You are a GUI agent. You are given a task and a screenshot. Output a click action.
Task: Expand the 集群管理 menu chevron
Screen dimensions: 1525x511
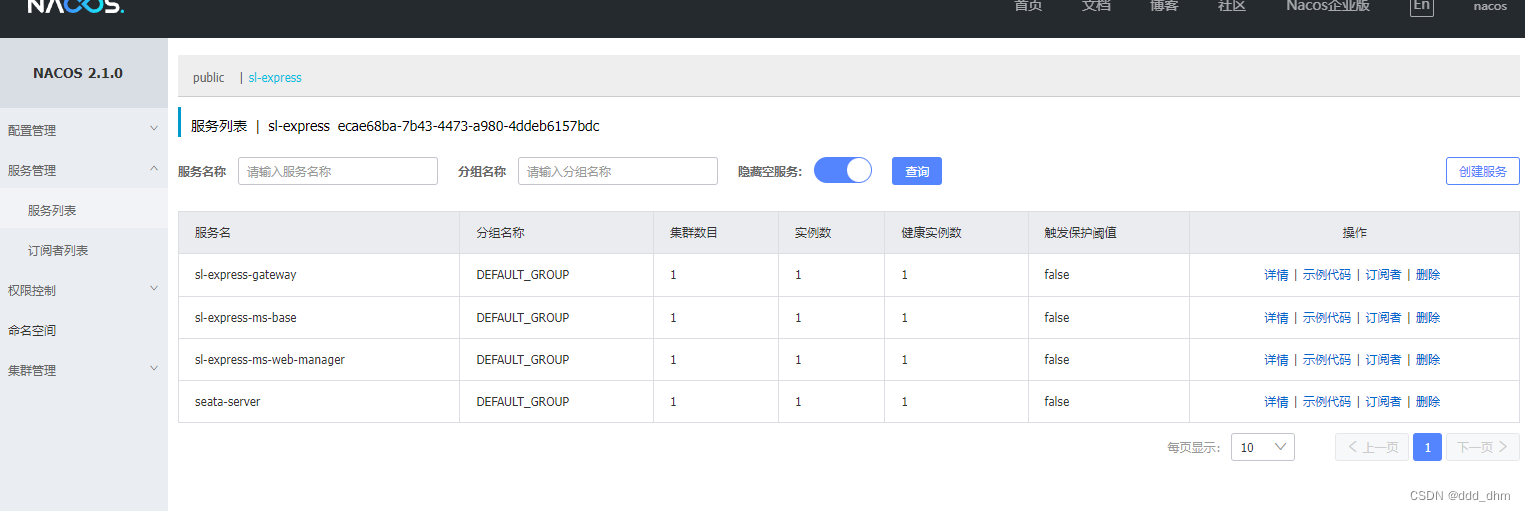(154, 369)
